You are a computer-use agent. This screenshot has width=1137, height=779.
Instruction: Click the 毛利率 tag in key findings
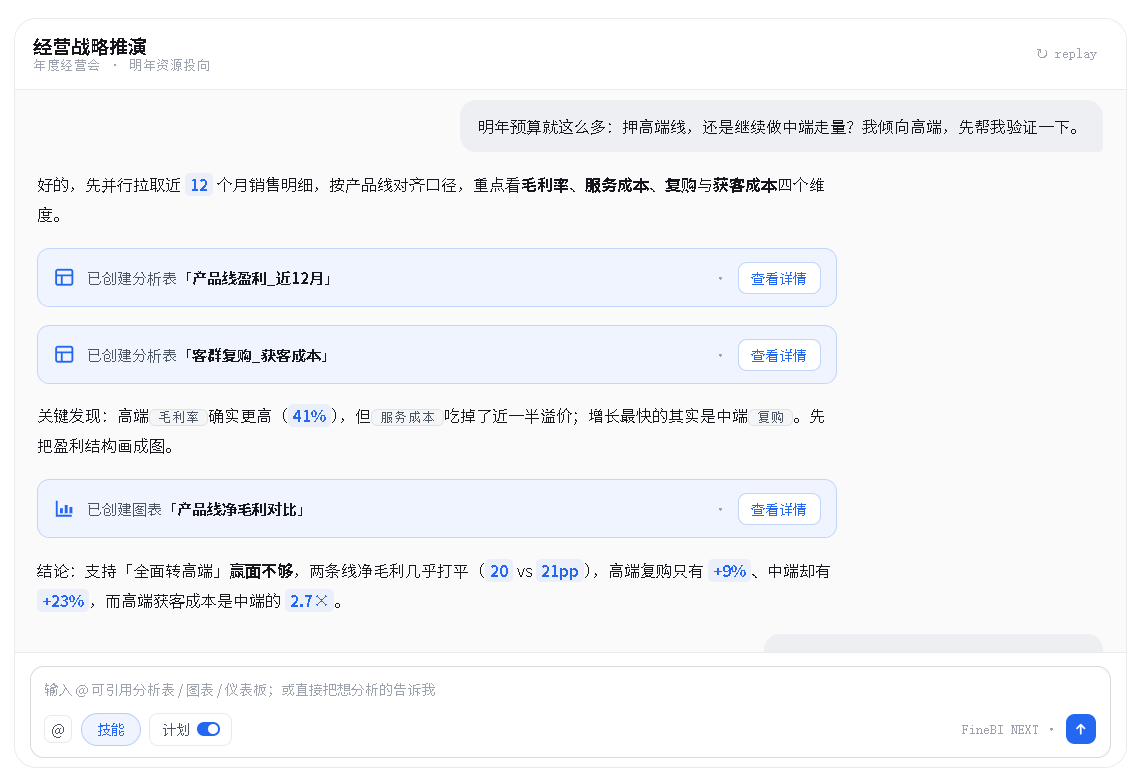click(x=178, y=417)
